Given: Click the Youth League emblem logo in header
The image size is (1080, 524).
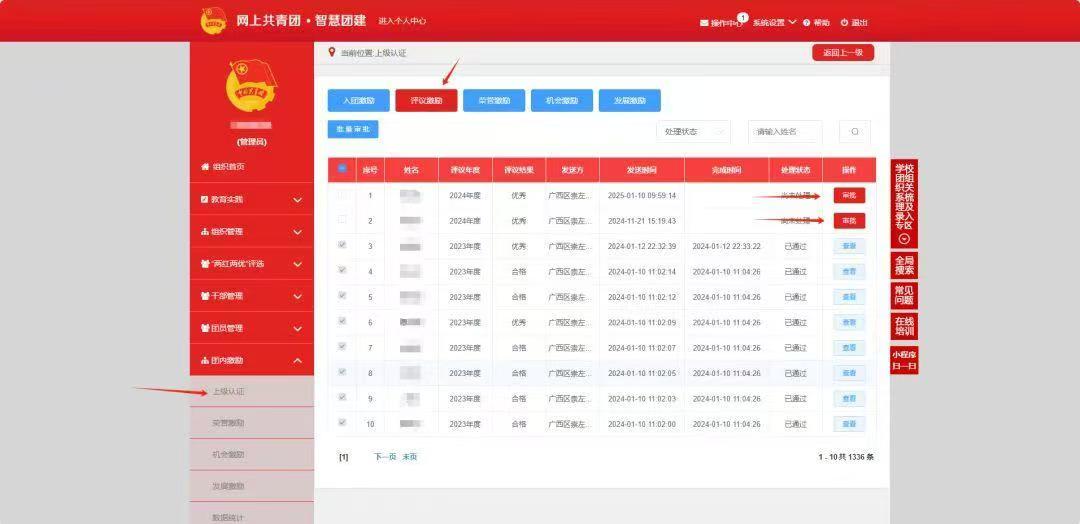Looking at the screenshot, I should tap(213, 21).
